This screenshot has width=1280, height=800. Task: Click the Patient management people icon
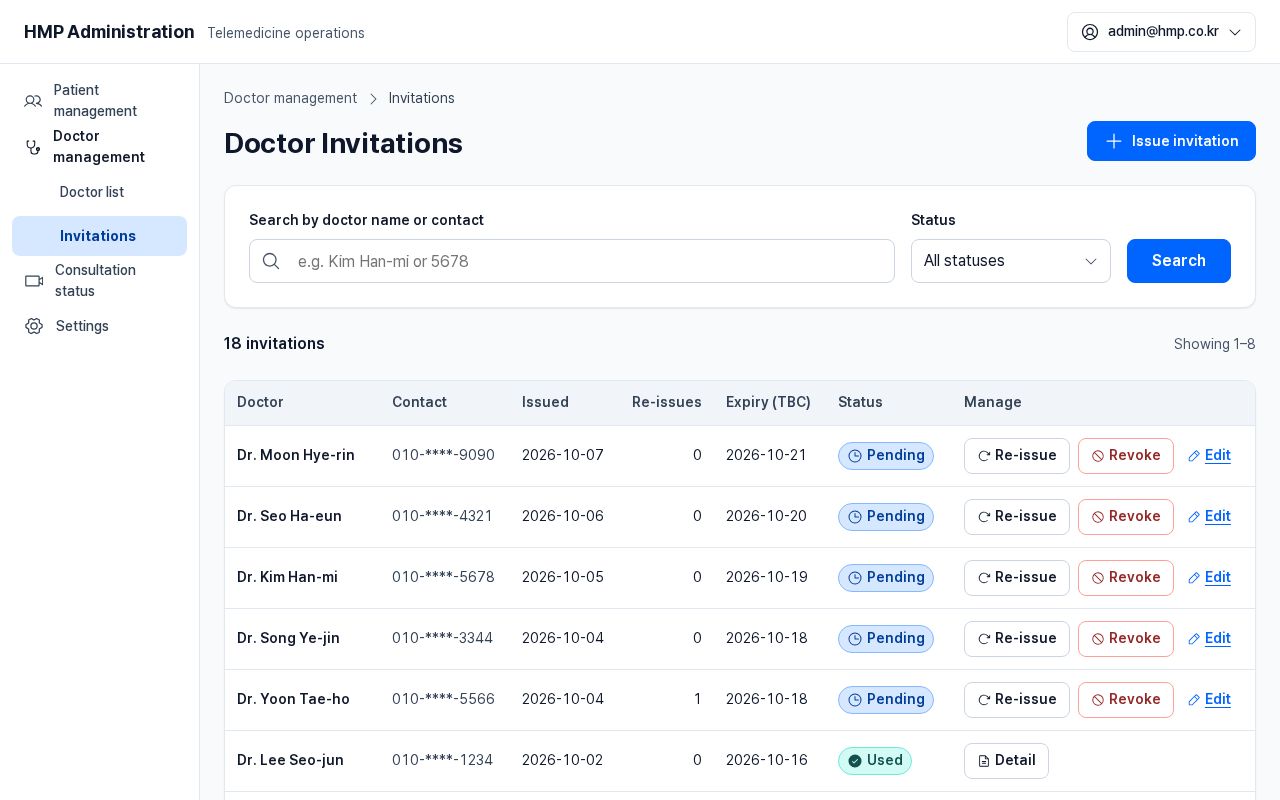pyautogui.click(x=33, y=101)
